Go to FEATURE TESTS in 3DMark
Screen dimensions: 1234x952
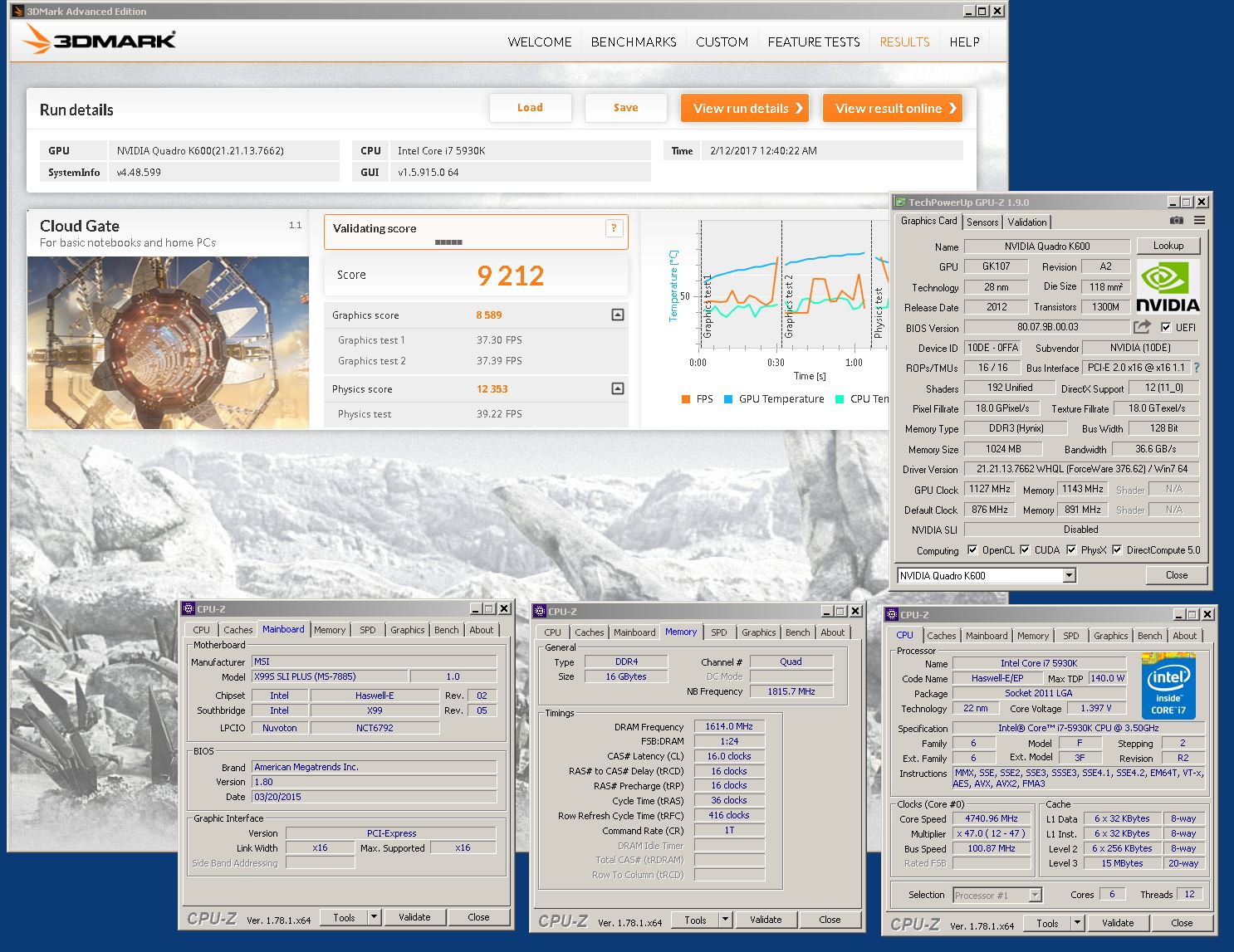[814, 41]
